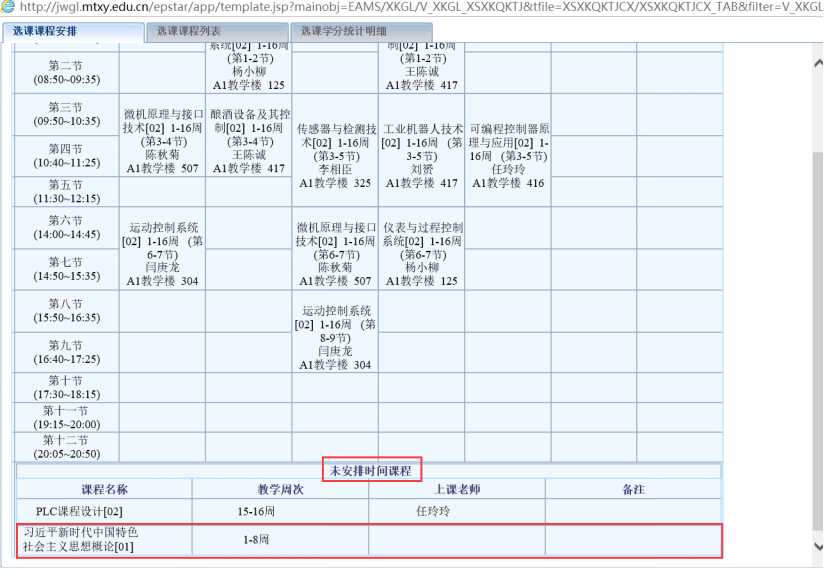Select 运动控制系统 class at 第8-9节
The image size is (824, 579).
point(334,338)
